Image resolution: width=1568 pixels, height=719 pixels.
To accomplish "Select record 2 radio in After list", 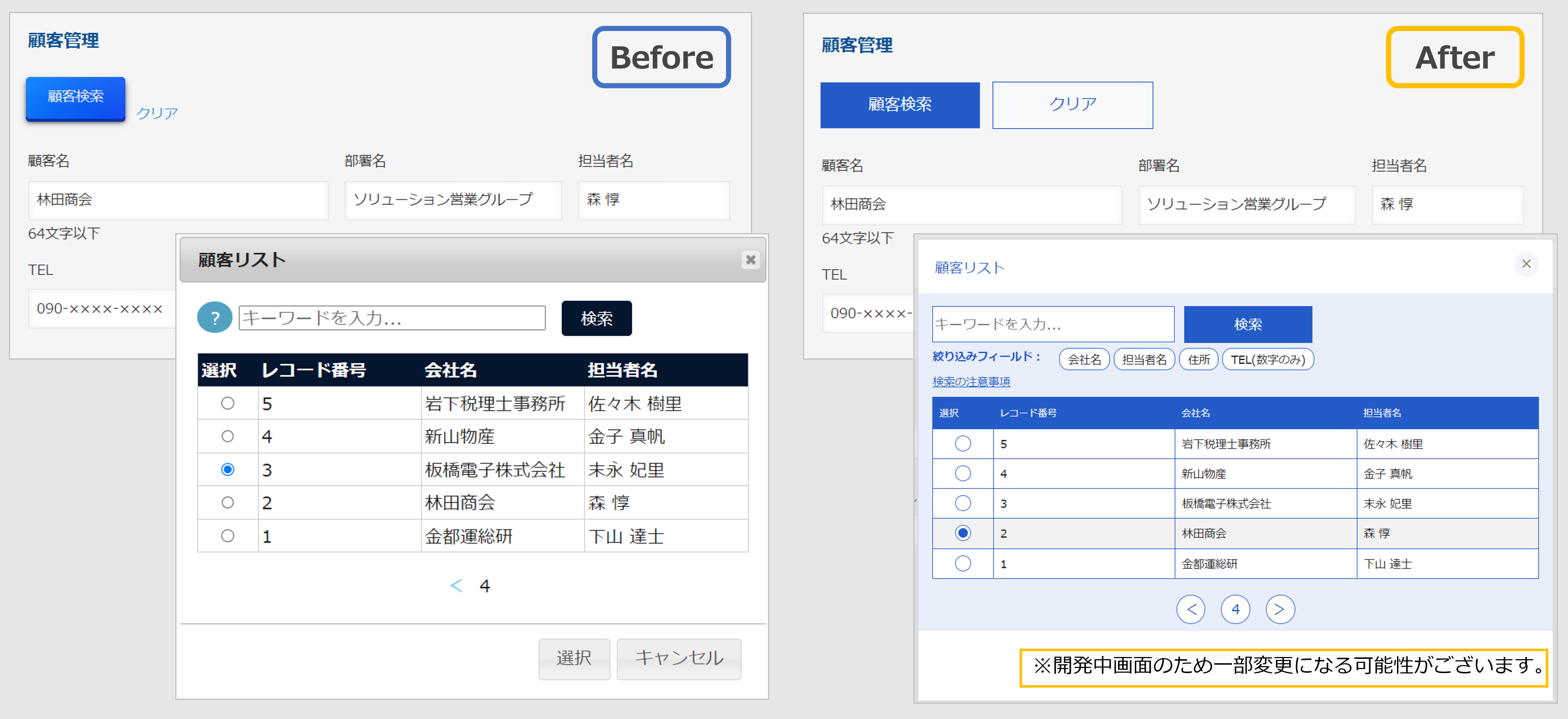I will tap(963, 533).
